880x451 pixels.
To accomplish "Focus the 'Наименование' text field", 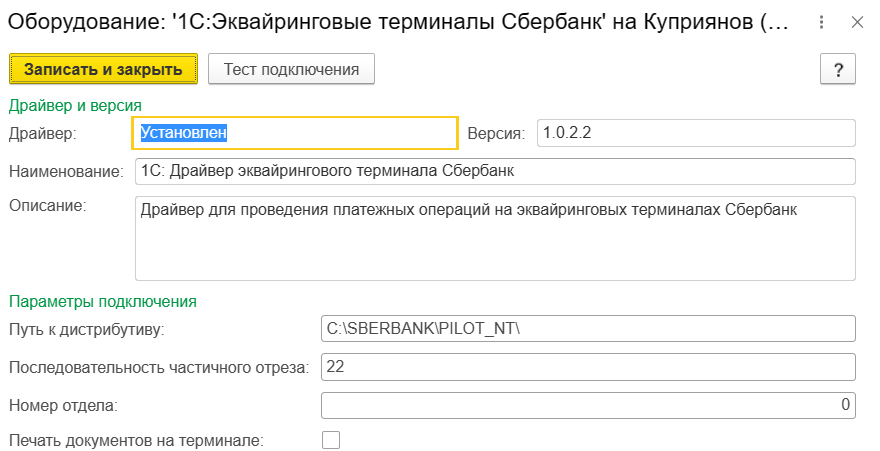I will (x=495, y=171).
